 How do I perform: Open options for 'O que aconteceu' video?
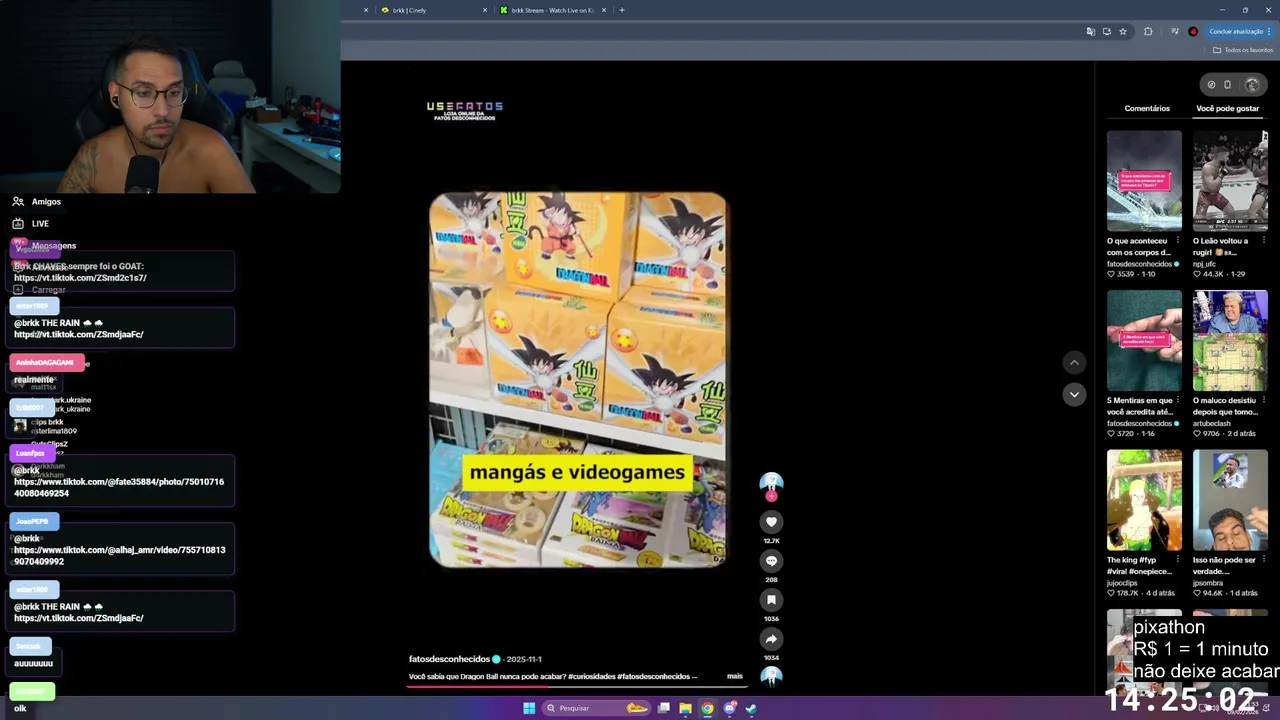(x=1178, y=241)
